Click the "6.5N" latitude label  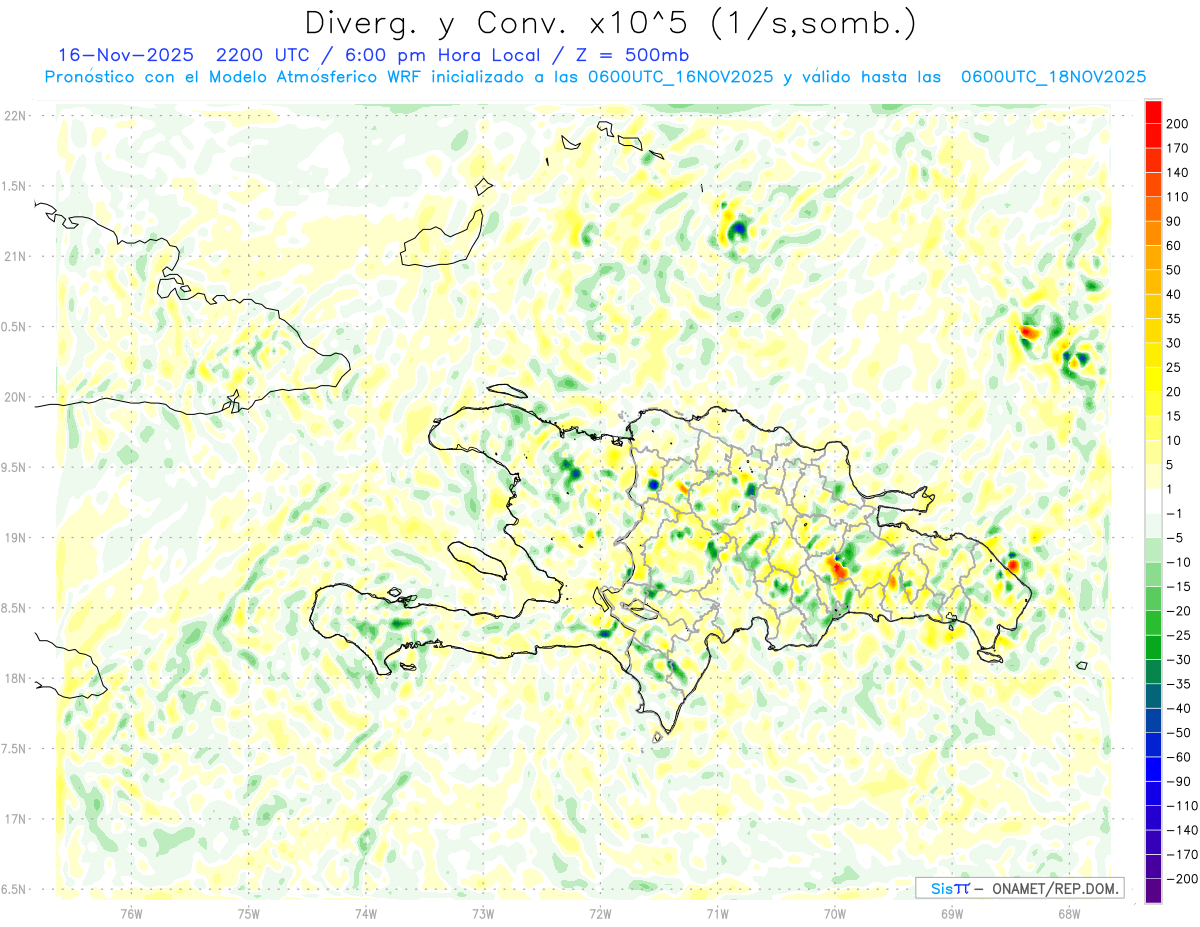coord(15,889)
